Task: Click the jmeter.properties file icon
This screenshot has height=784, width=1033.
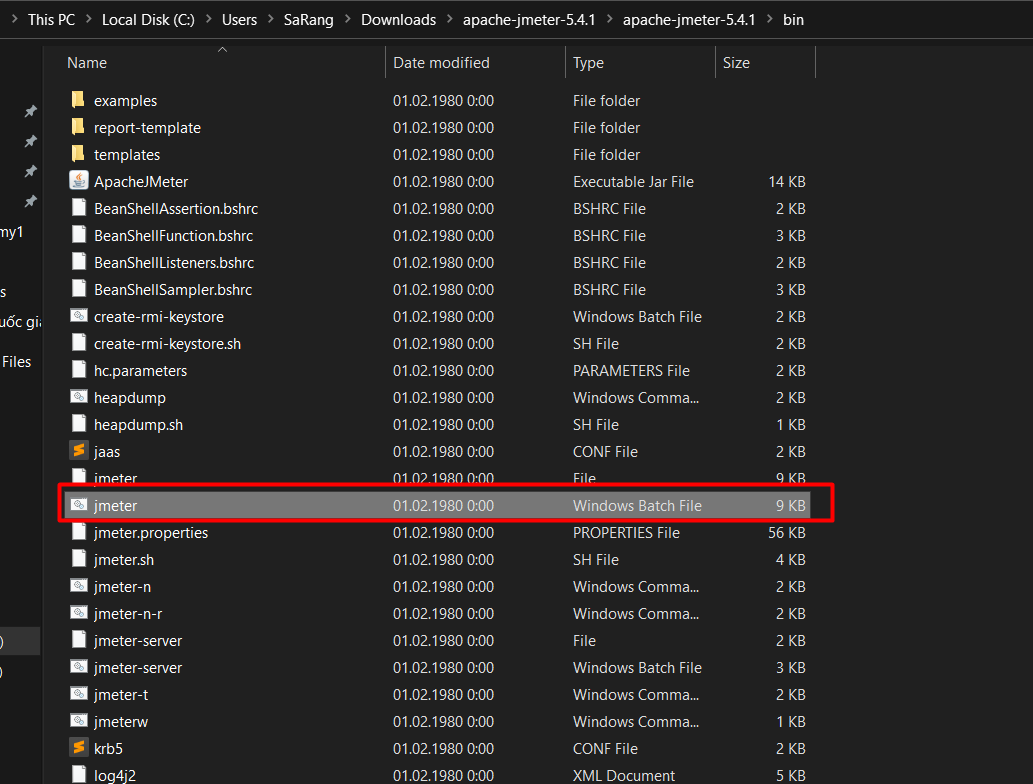Action: tap(78, 532)
